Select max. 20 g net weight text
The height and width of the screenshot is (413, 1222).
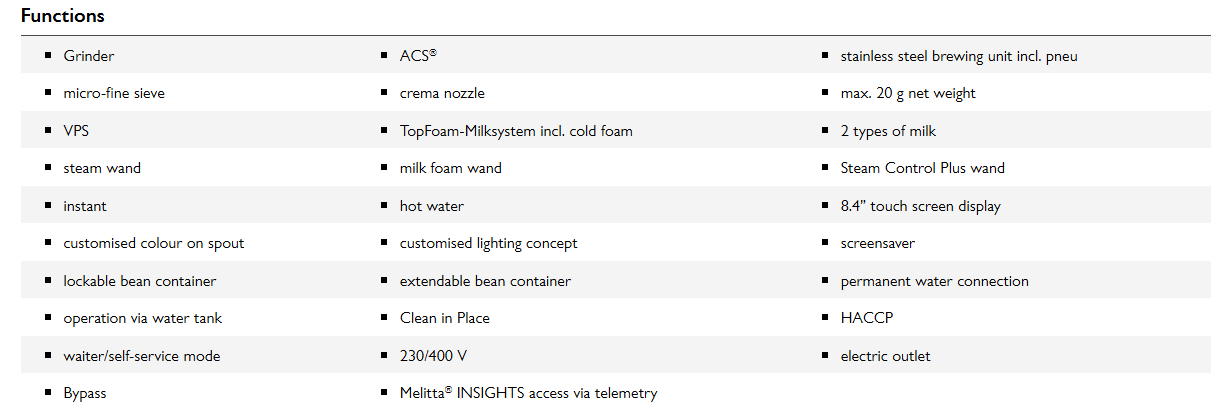point(908,93)
